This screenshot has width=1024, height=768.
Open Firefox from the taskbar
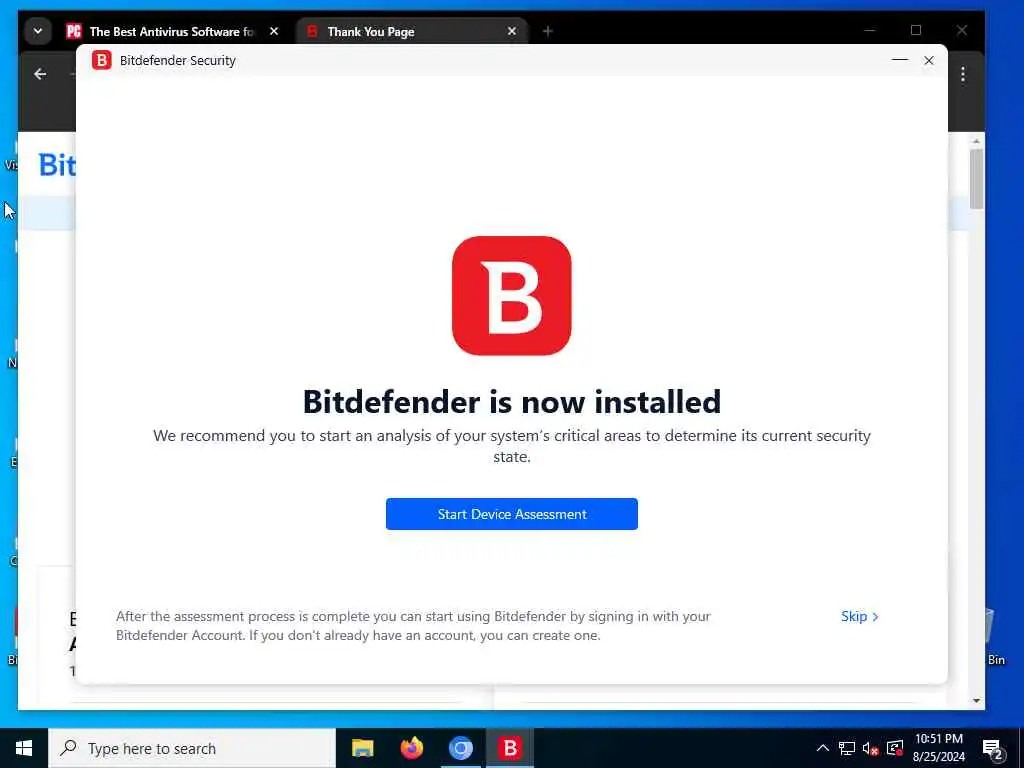[x=411, y=748]
